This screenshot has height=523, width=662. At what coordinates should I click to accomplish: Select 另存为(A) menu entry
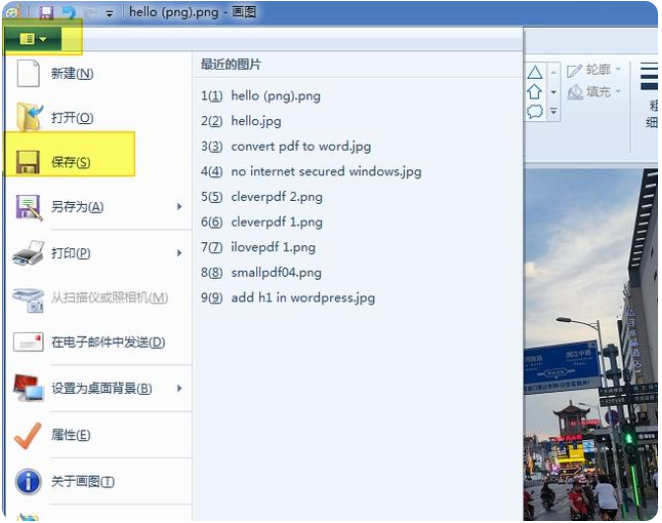coord(97,207)
